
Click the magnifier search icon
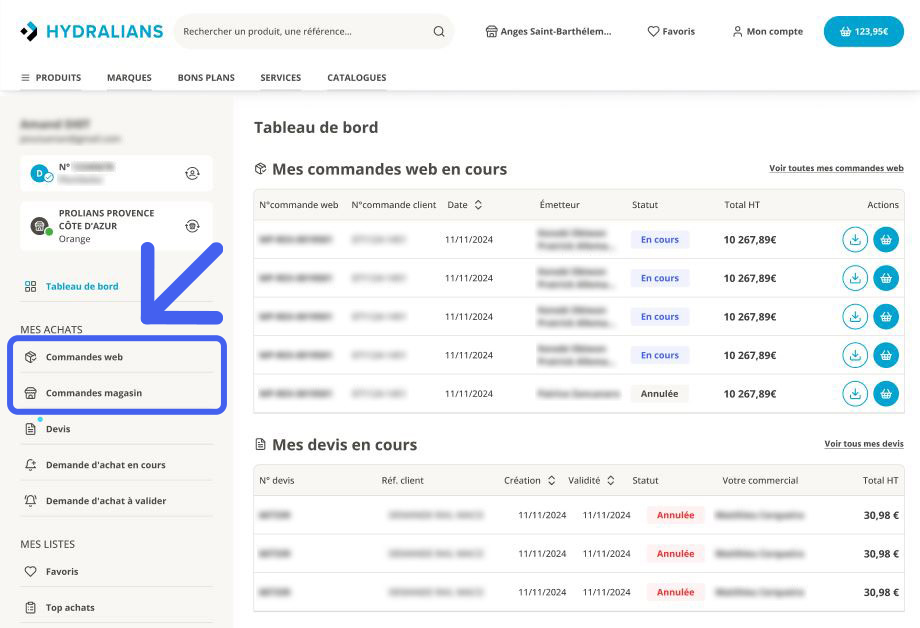click(439, 31)
